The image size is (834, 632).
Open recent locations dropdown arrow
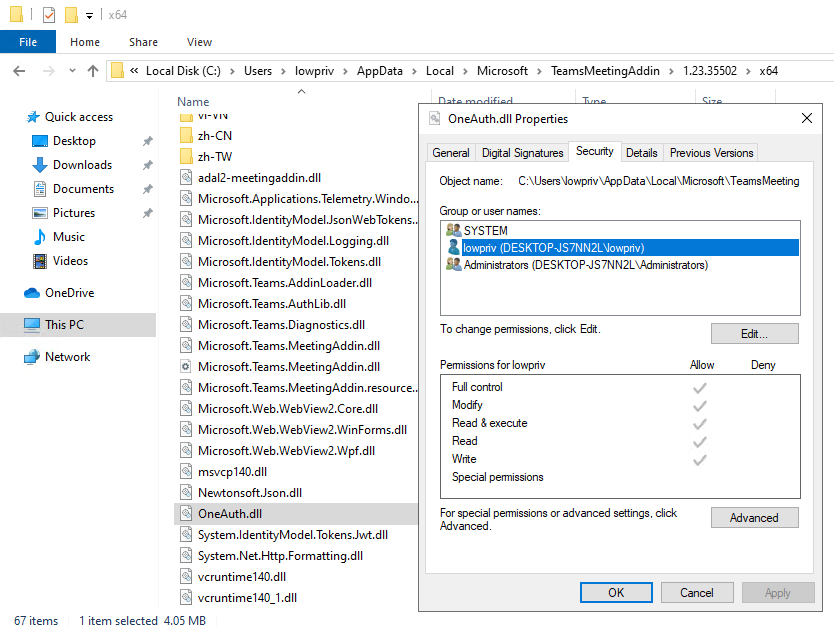pos(72,71)
